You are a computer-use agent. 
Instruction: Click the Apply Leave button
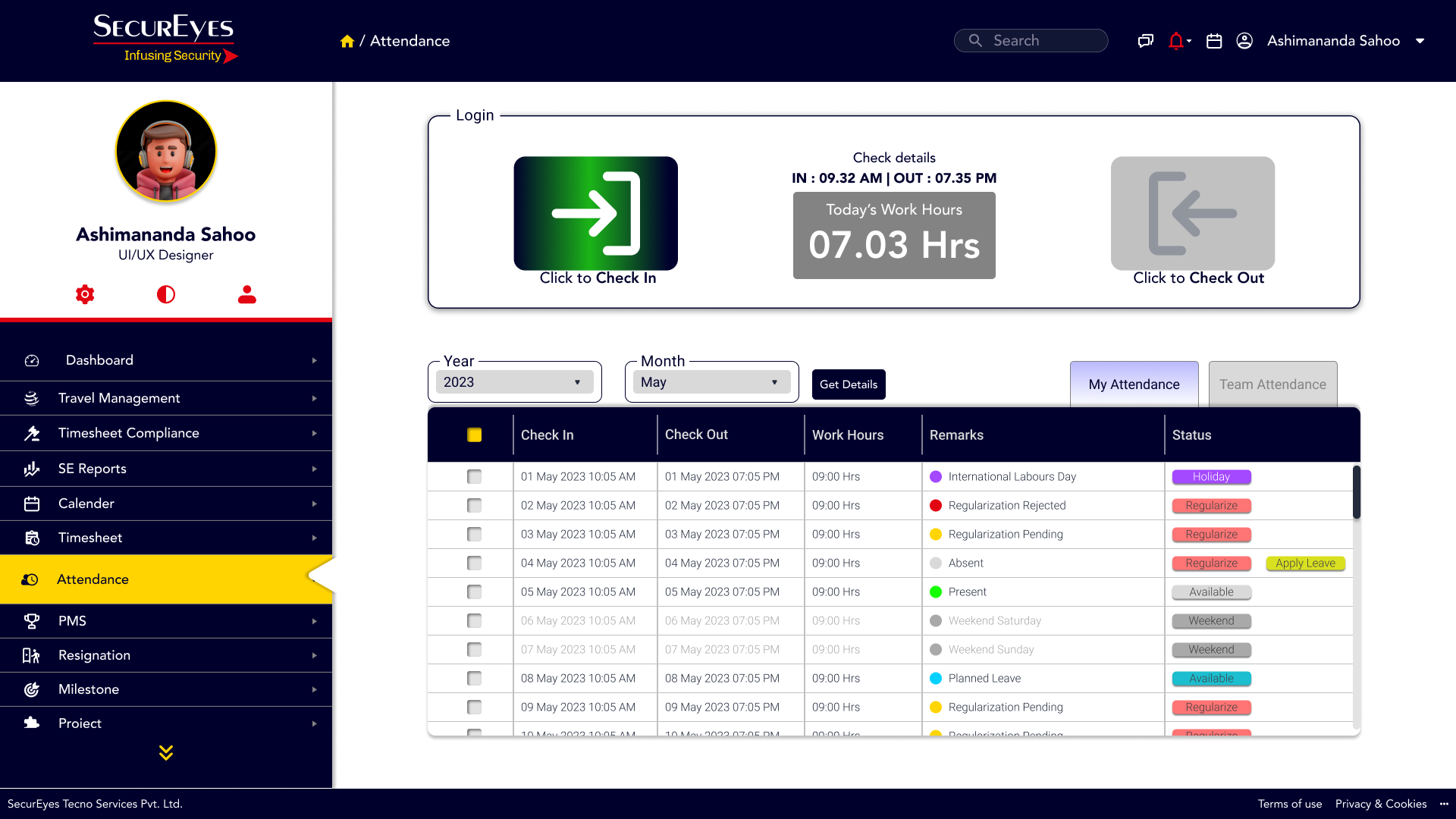[1305, 563]
